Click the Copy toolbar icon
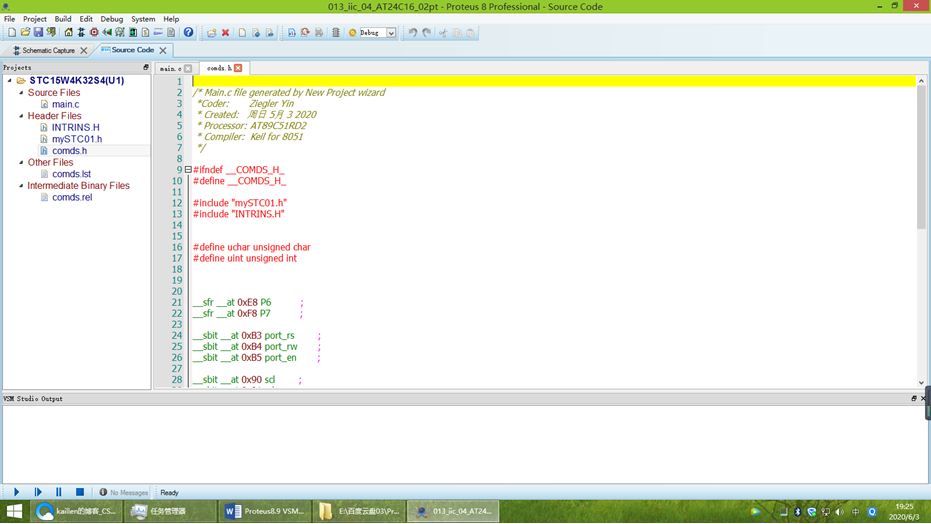This screenshot has width=931, height=524. pyautogui.click(x=457, y=33)
